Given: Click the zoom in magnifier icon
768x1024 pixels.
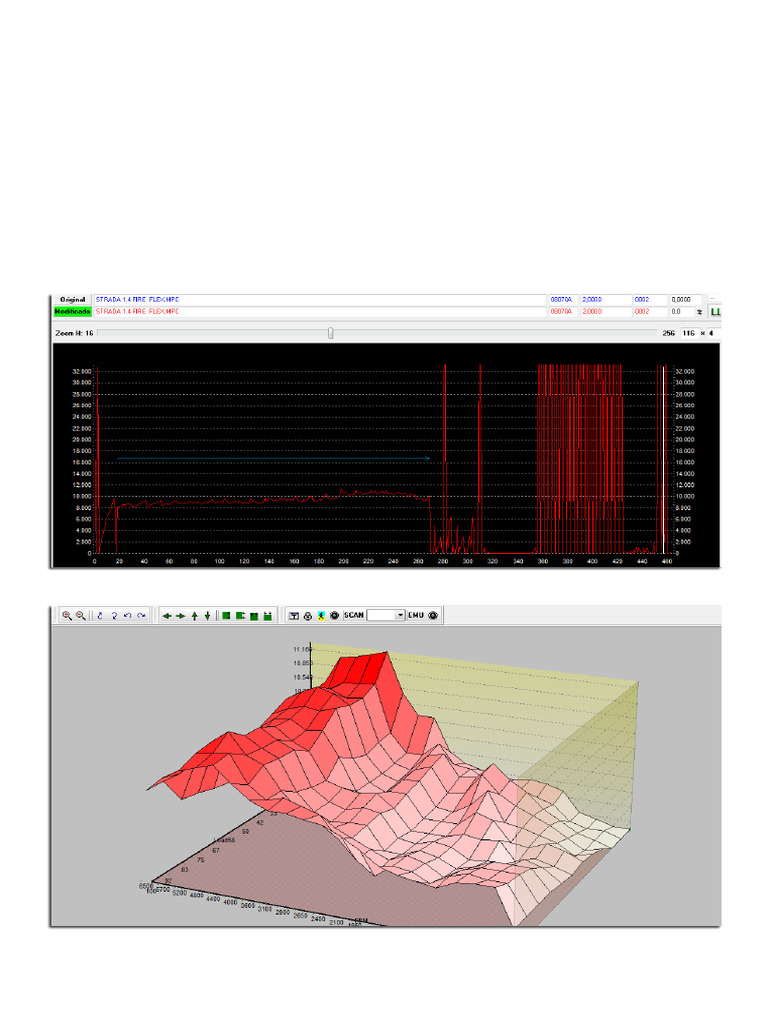Looking at the screenshot, I should (x=67, y=615).
